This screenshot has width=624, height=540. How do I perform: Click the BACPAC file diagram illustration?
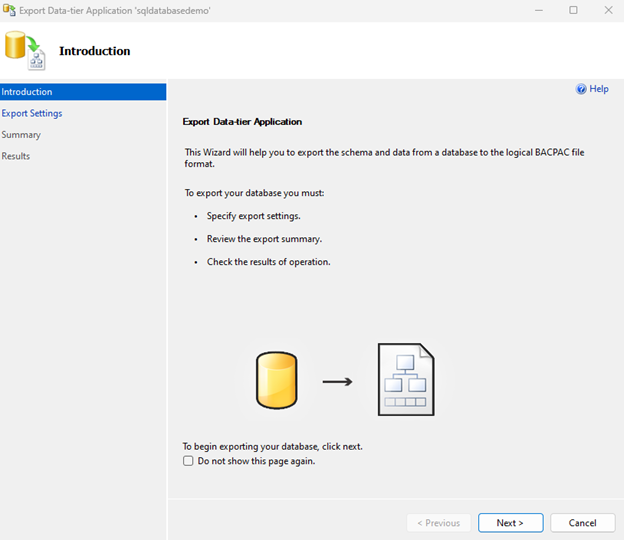coord(405,379)
